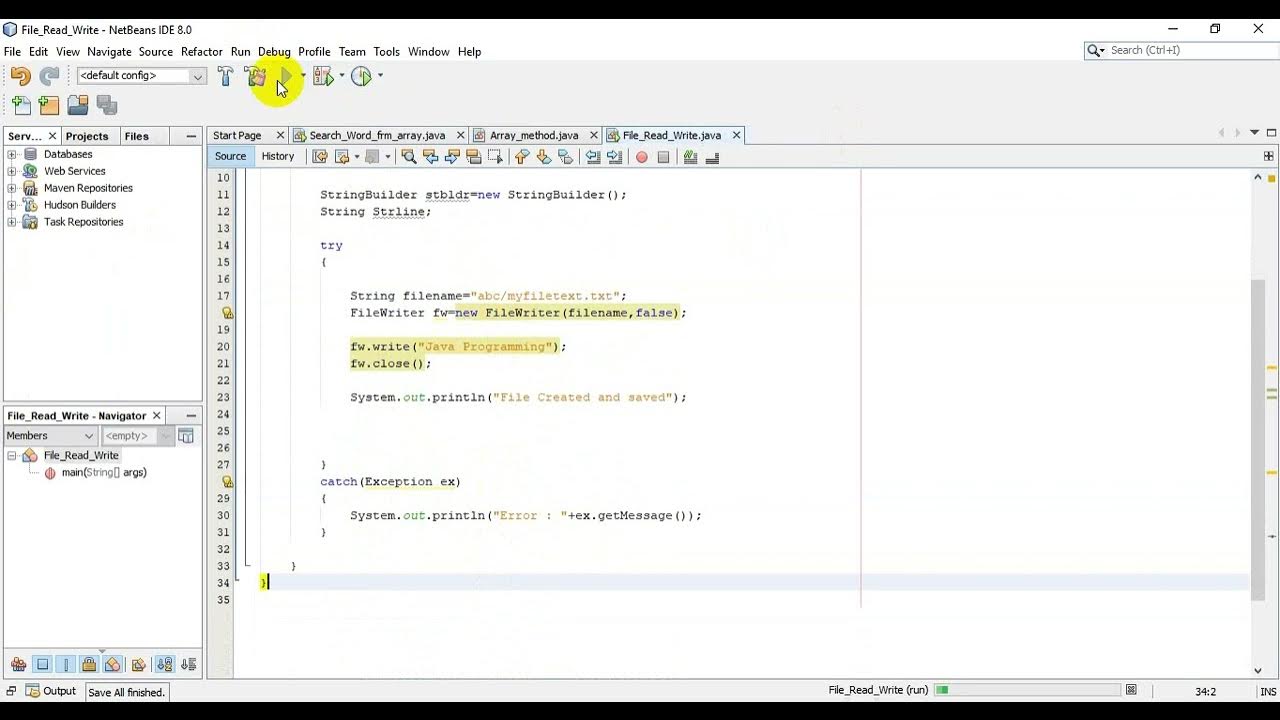The width and height of the screenshot is (1280, 720).
Task: Open the Source menu
Action: click(156, 51)
